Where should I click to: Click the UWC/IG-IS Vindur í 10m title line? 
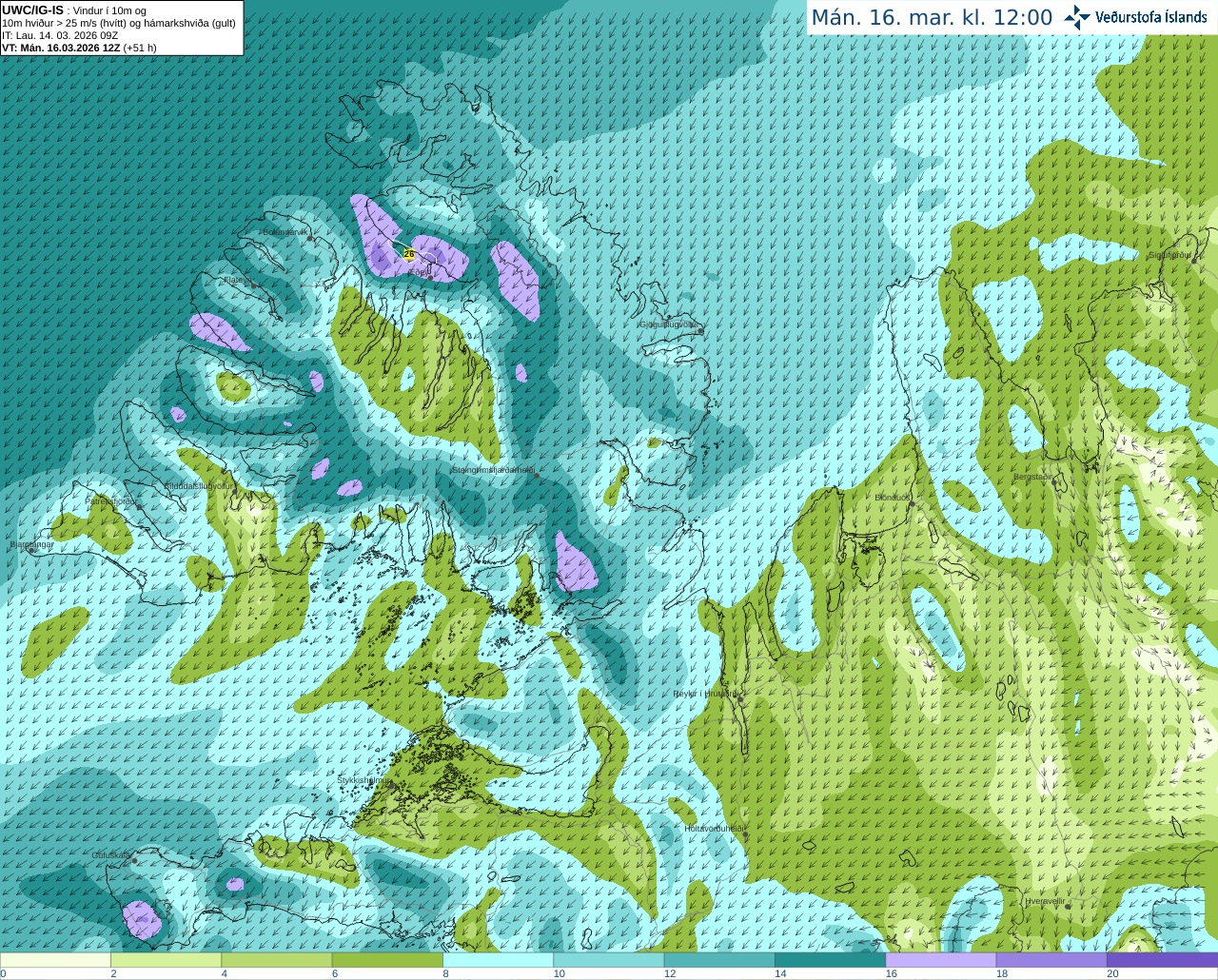(x=74, y=10)
